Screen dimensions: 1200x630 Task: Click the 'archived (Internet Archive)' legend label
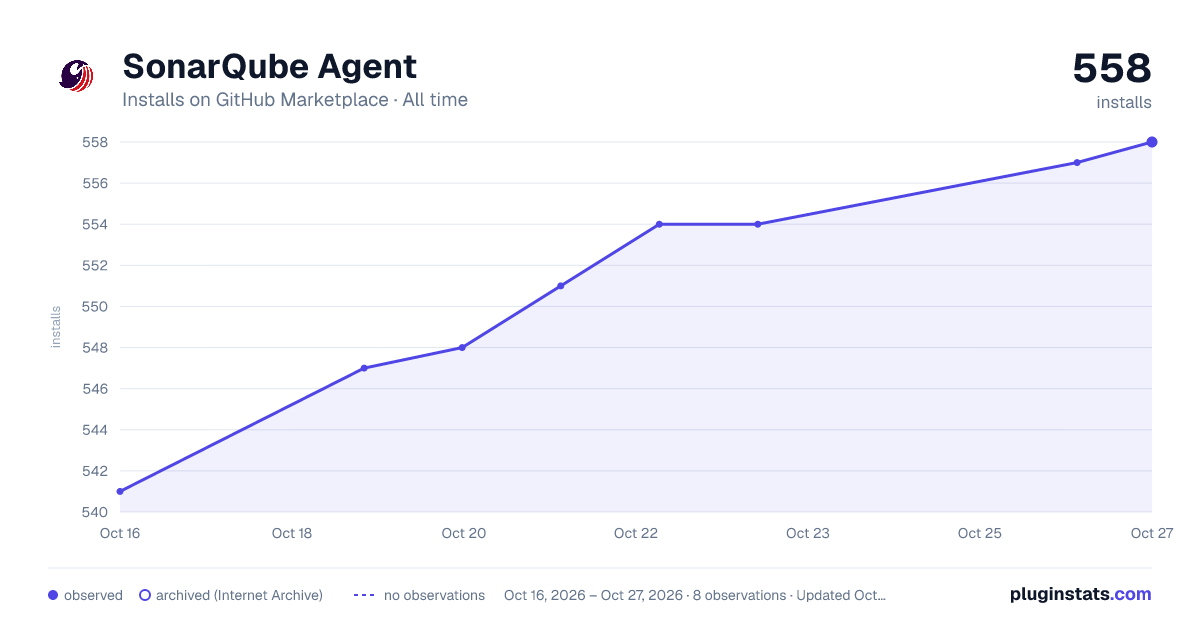pyautogui.click(x=239, y=595)
